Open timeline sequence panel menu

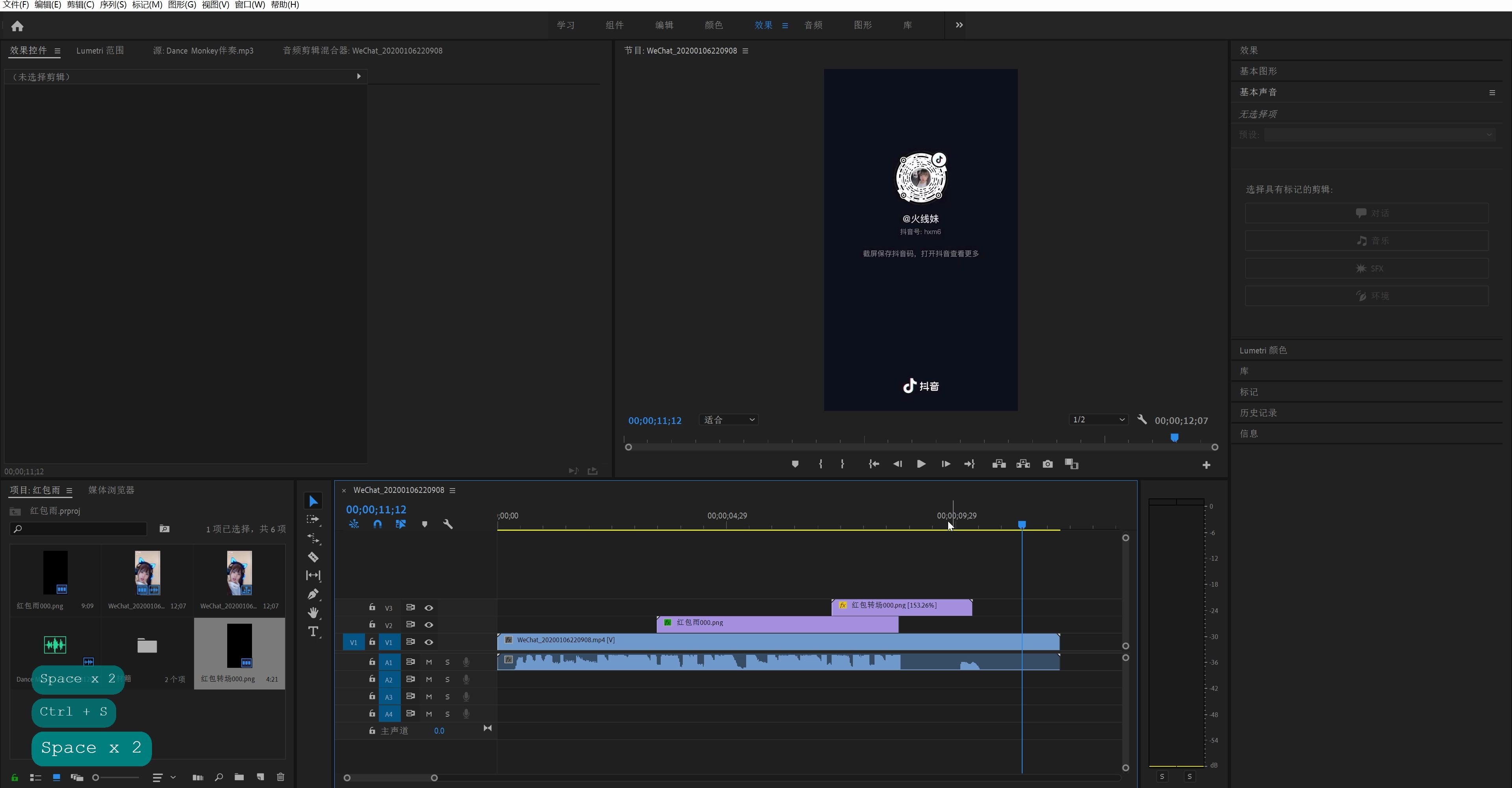[452, 490]
